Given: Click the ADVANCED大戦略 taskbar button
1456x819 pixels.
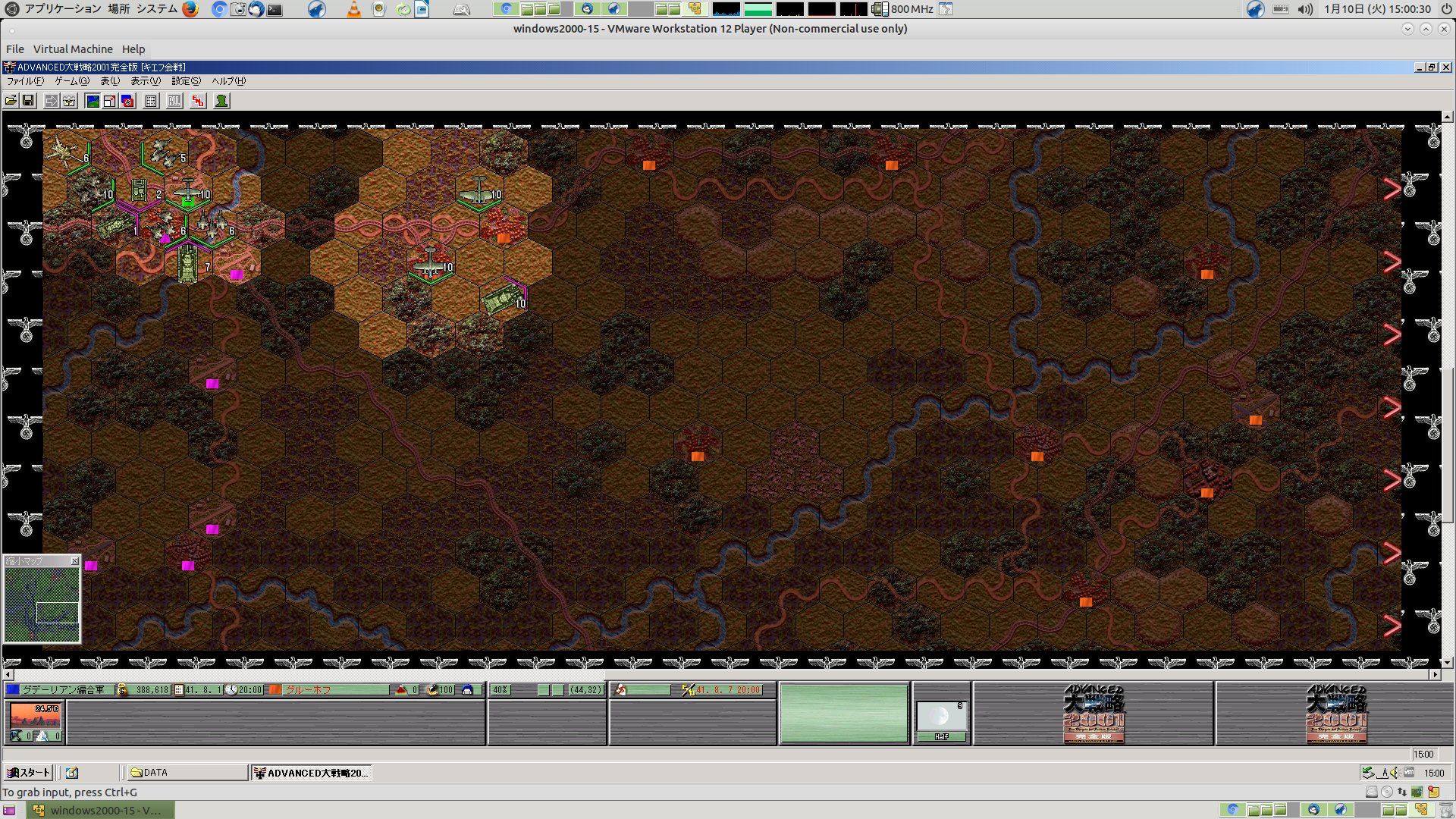Looking at the screenshot, I should coord(312,773).
